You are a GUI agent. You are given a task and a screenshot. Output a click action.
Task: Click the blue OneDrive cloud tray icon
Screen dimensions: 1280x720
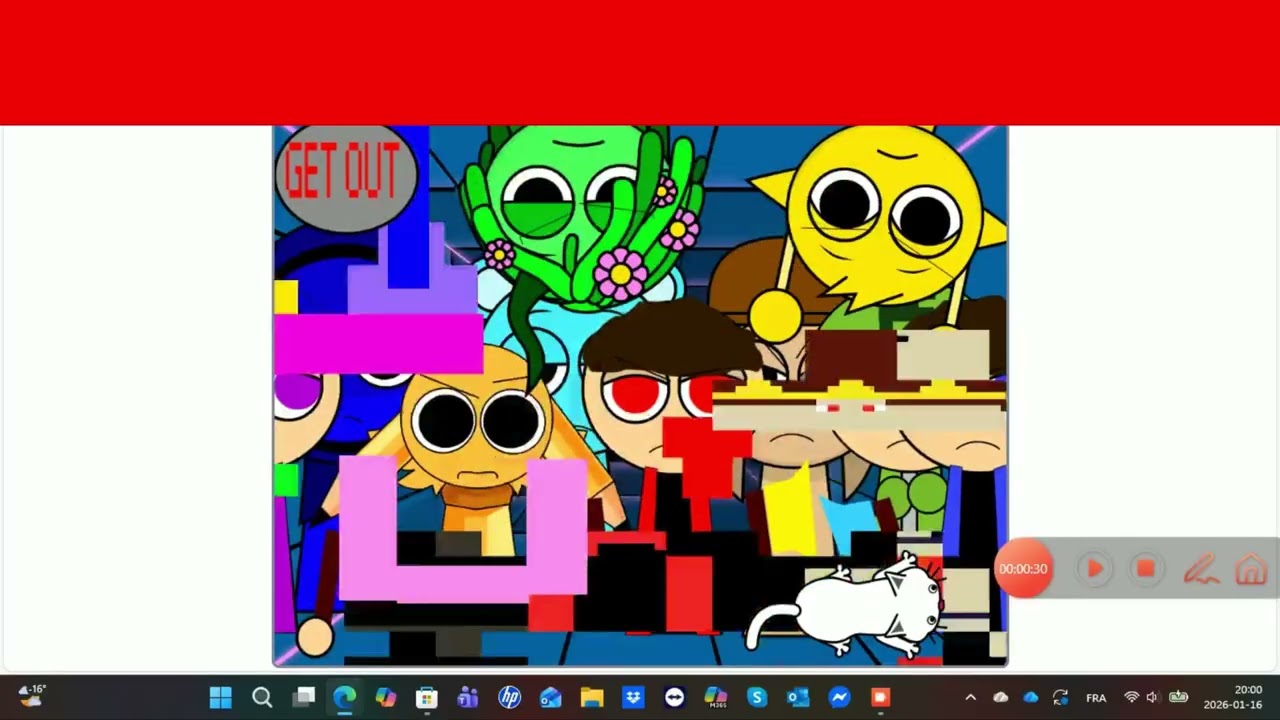point(1031,697)
